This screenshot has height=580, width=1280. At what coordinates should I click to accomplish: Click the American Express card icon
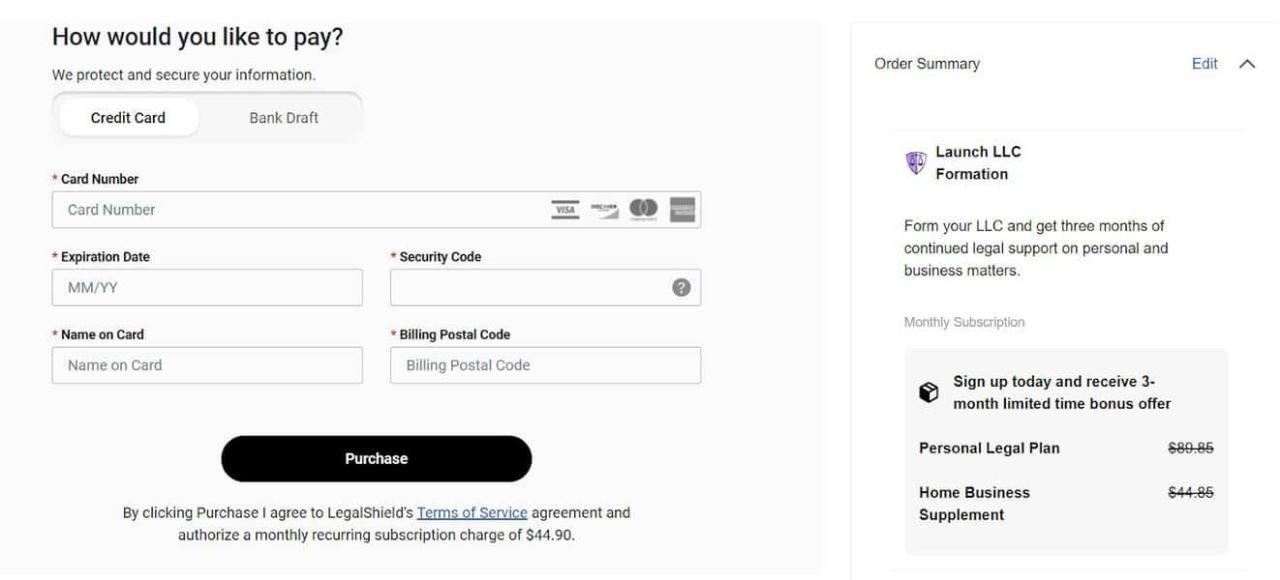683,209
